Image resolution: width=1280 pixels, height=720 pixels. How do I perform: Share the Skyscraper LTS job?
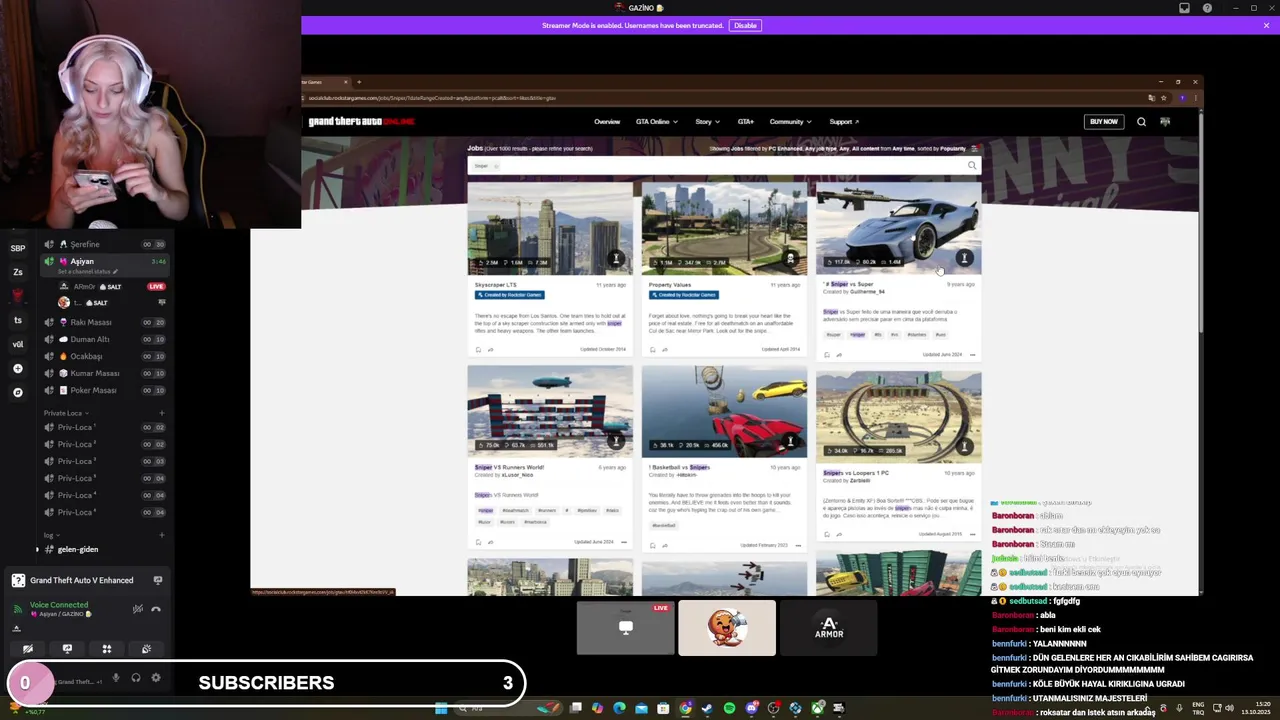490,349
